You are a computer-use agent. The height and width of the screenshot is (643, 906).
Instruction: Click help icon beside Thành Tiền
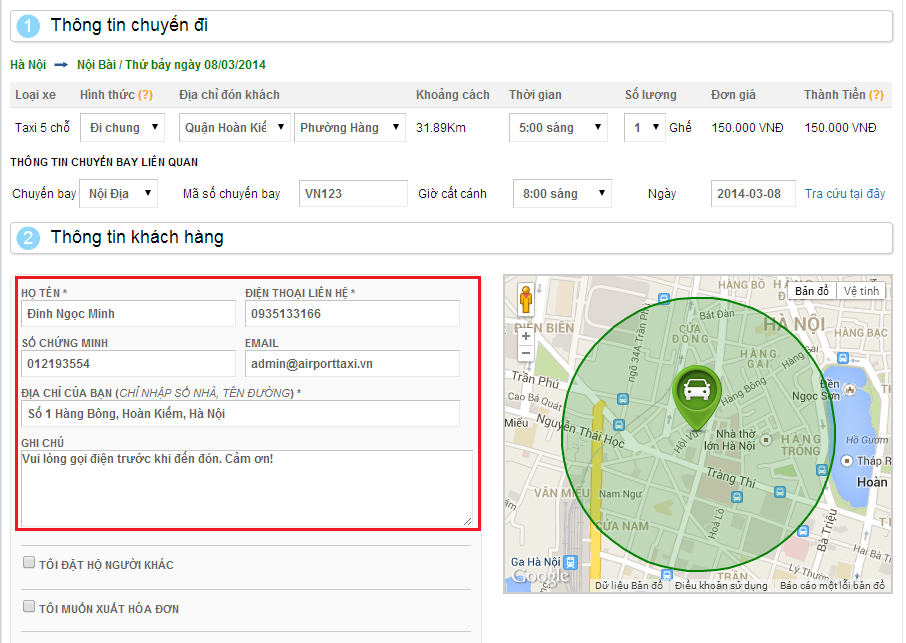[x=877, y=95]
